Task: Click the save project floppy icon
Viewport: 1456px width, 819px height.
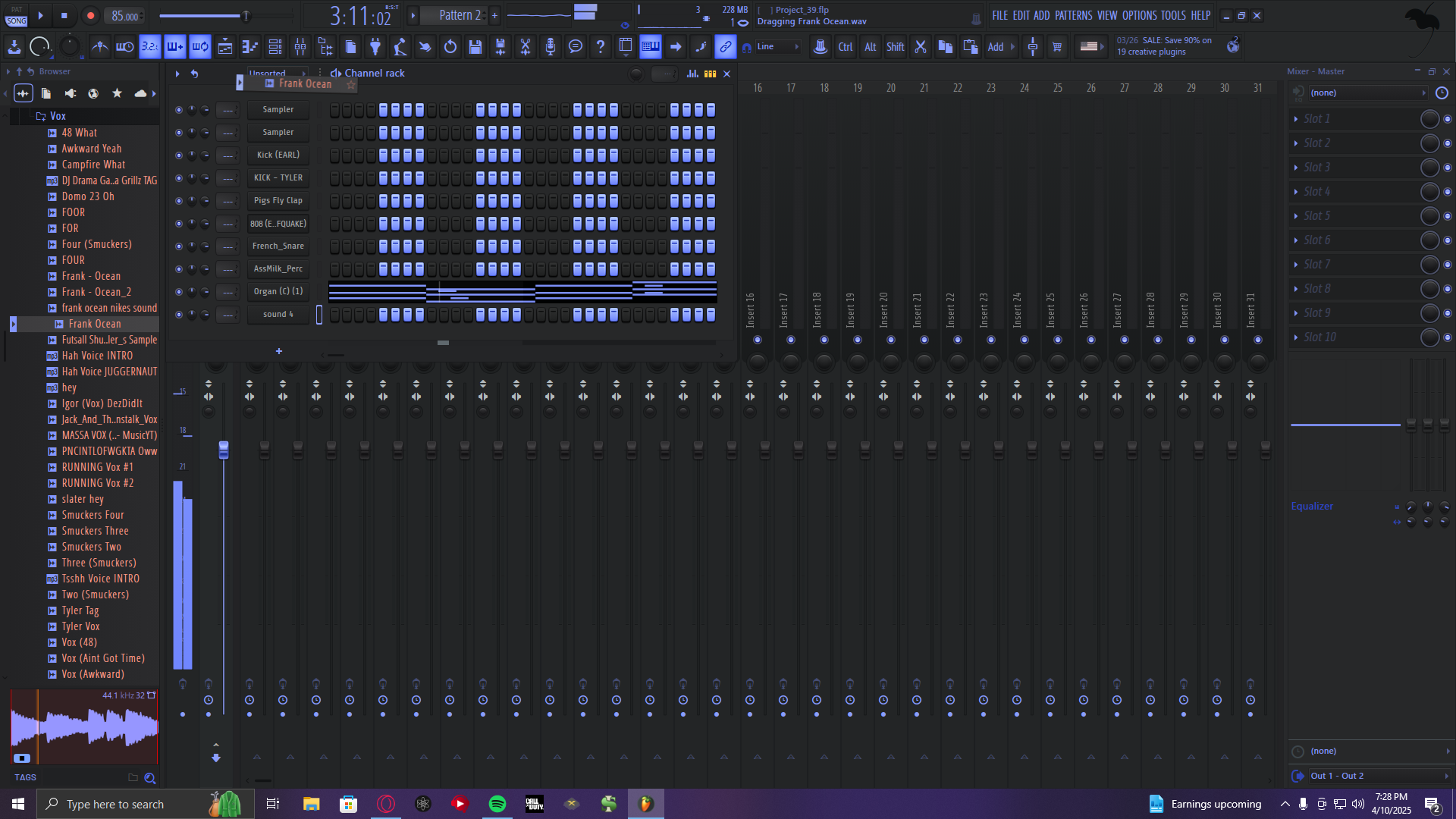Action: pyautogui.click(x=475, y=47)
